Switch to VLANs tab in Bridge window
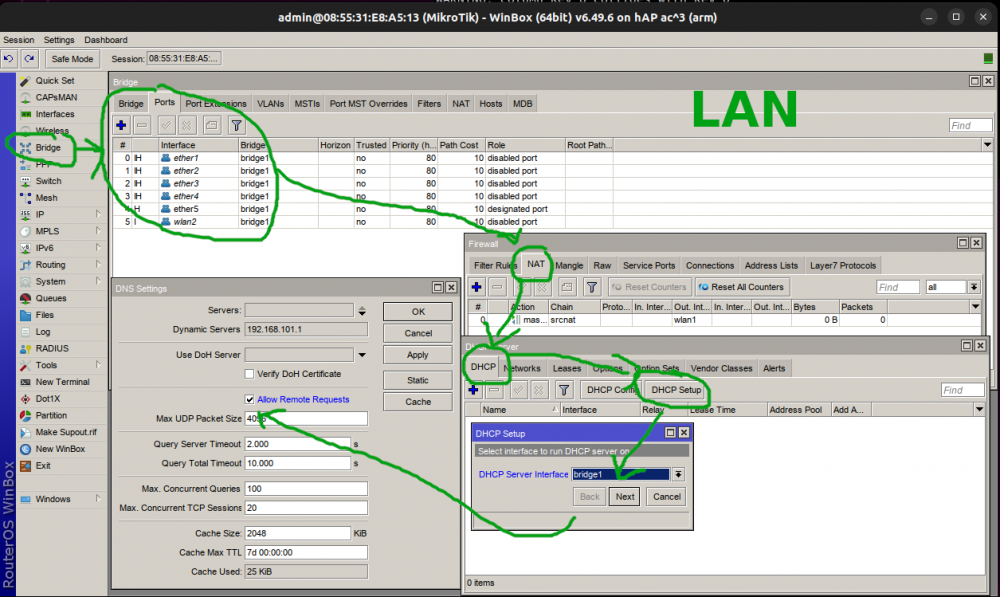This screenshot has width=1000, height=597. [270, 103]
